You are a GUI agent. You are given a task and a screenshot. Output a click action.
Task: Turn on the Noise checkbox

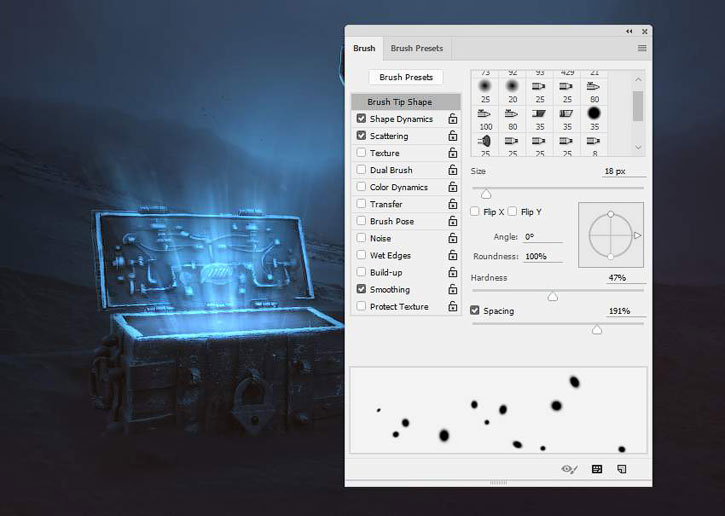[x=361, y=238]
